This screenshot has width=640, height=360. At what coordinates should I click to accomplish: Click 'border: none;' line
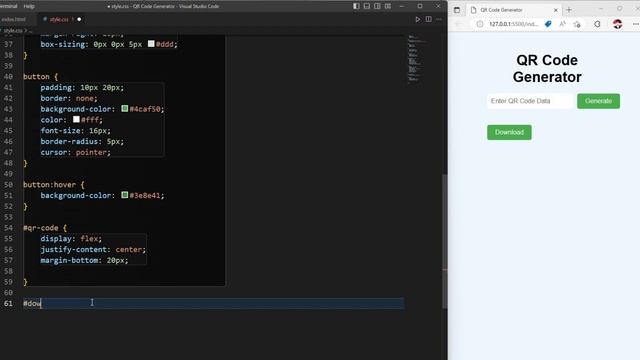point(69,98)
